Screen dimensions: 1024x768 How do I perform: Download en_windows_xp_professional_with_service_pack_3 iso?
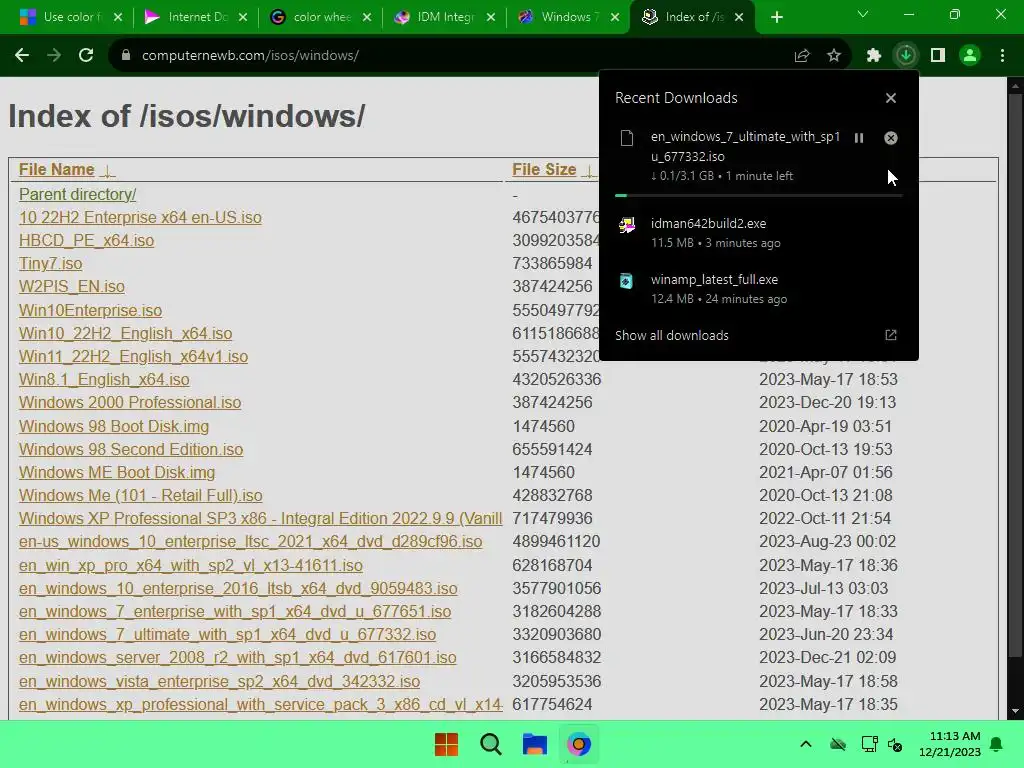click(x=261, y=705)
